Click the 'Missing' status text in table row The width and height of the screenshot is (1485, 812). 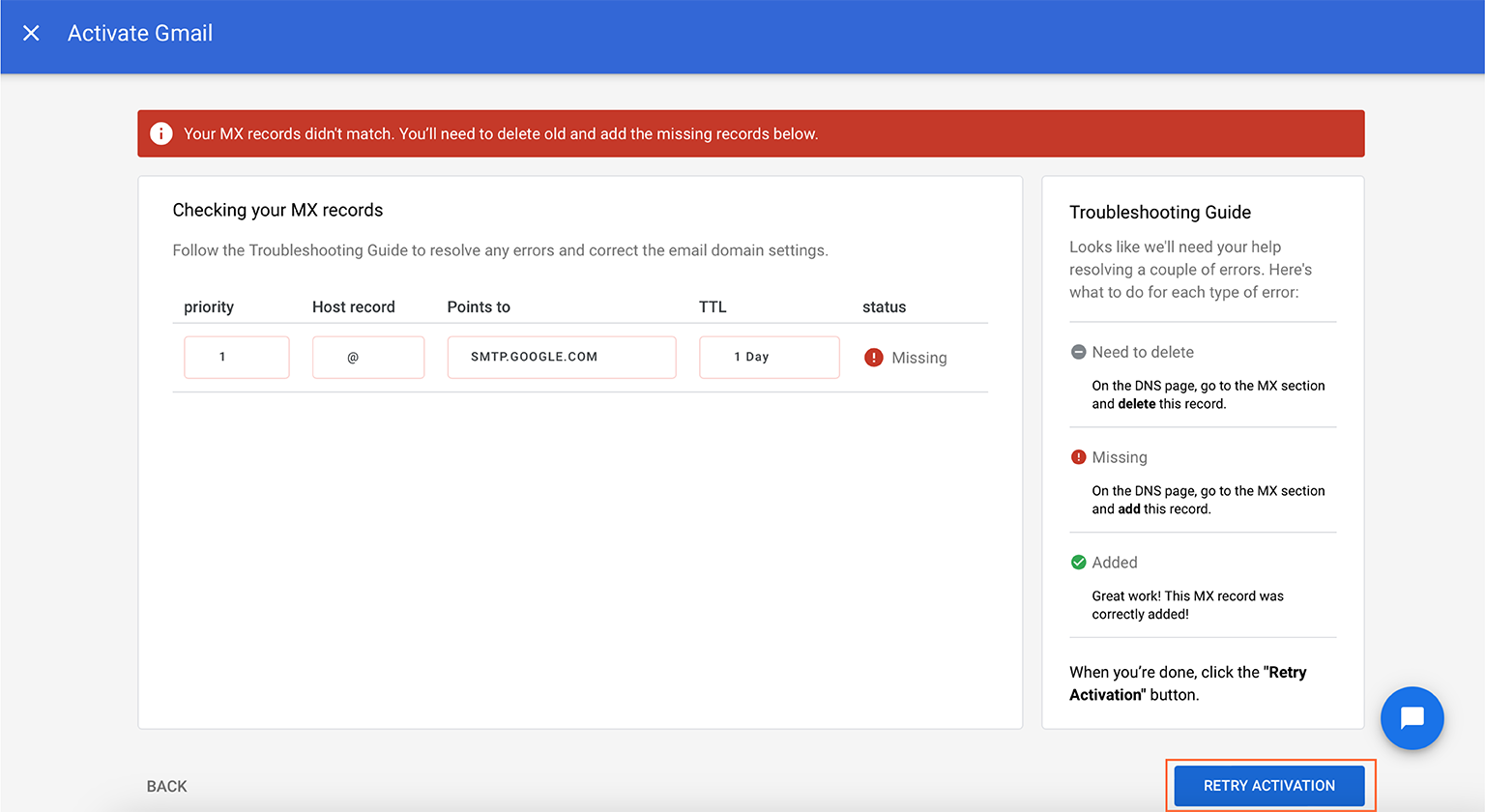tap(919, 358)
